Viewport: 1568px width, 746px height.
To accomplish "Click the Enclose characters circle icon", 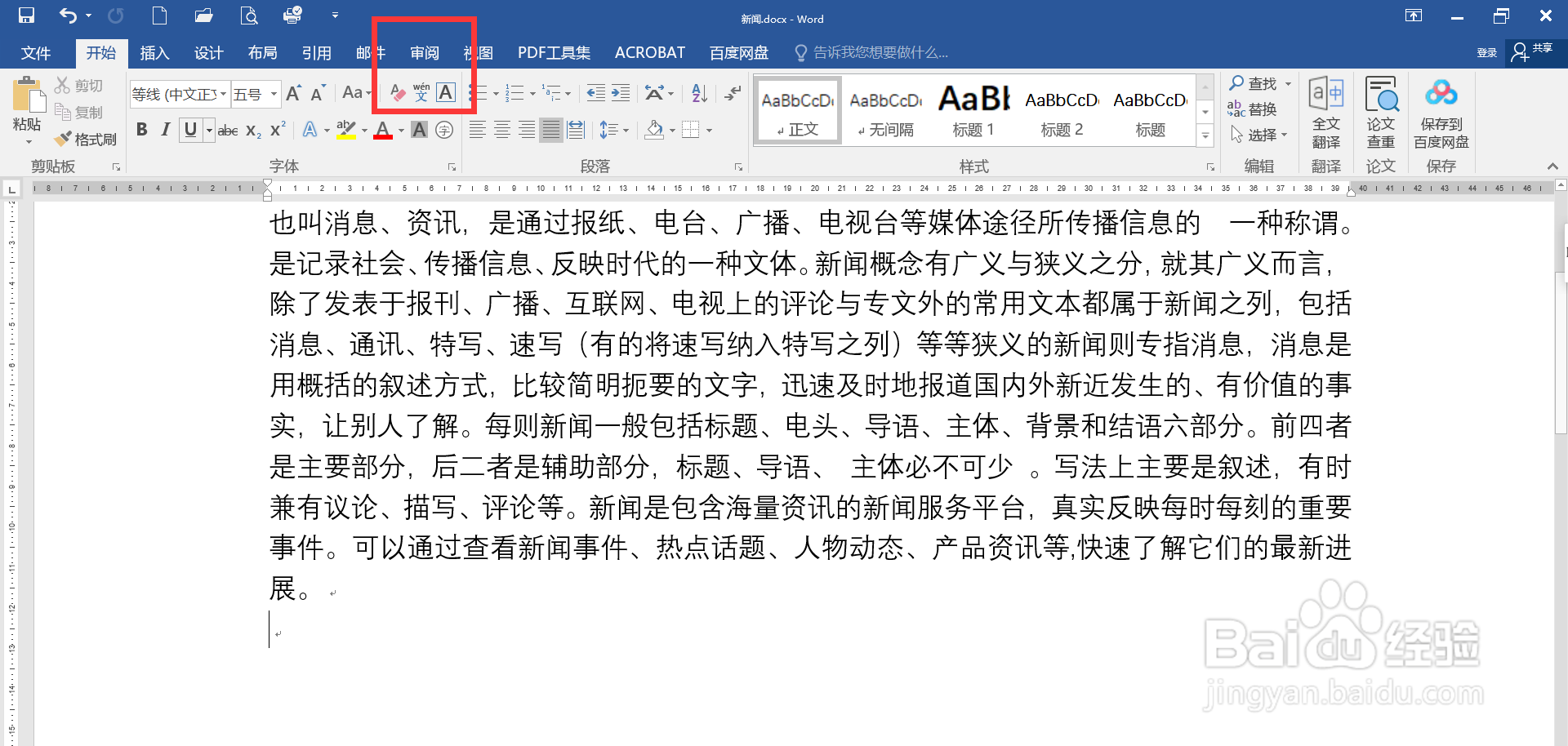I will click(x=444, y=130).
